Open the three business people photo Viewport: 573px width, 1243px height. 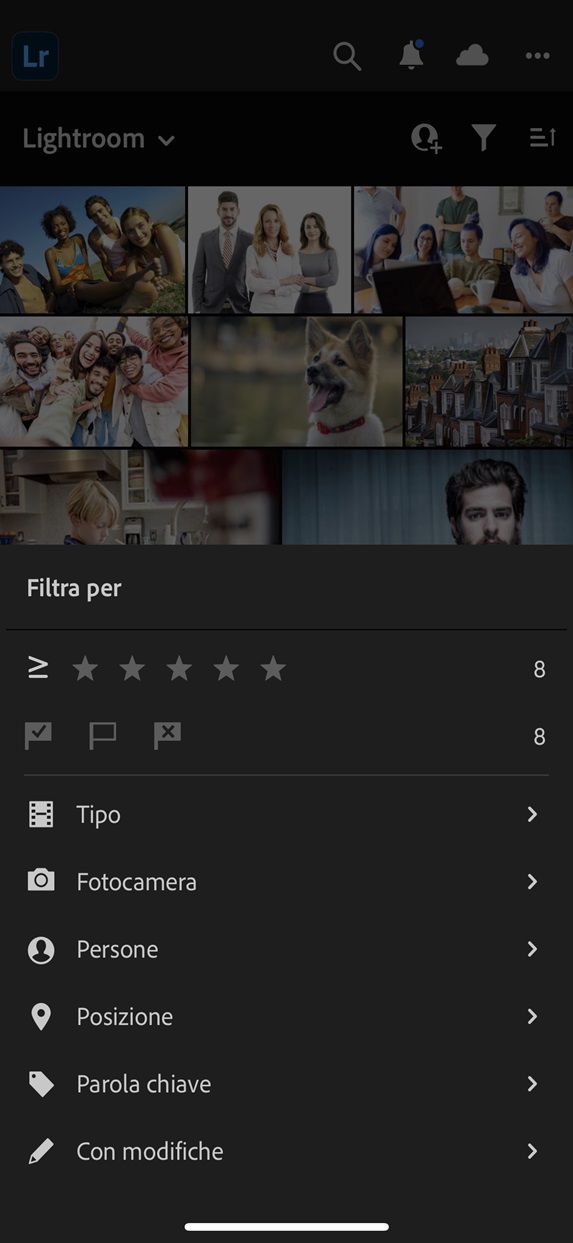tap(270, 250)
